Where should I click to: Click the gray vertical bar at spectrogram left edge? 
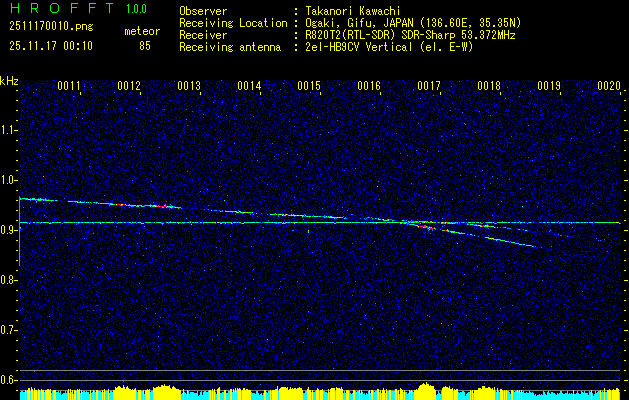[x=20, y=231]
